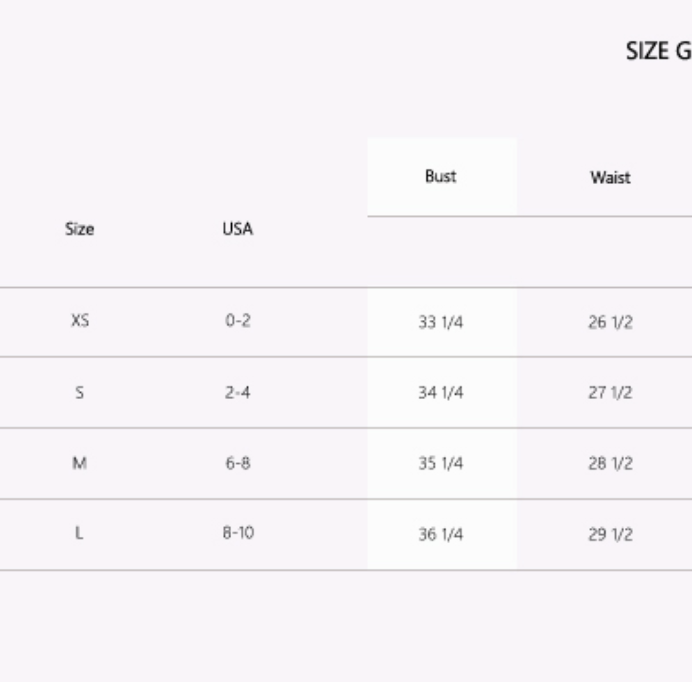Click the 26 1/2 waist measurement
Viewport: 692px width, 682px height.
pos(610,322)
